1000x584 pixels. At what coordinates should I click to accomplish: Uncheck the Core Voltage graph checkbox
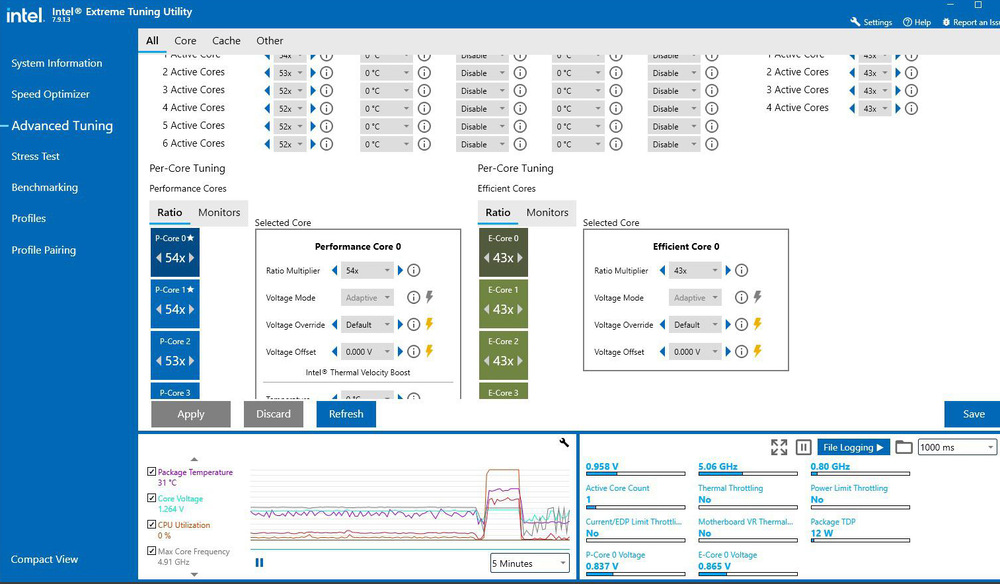coord(151,498)
